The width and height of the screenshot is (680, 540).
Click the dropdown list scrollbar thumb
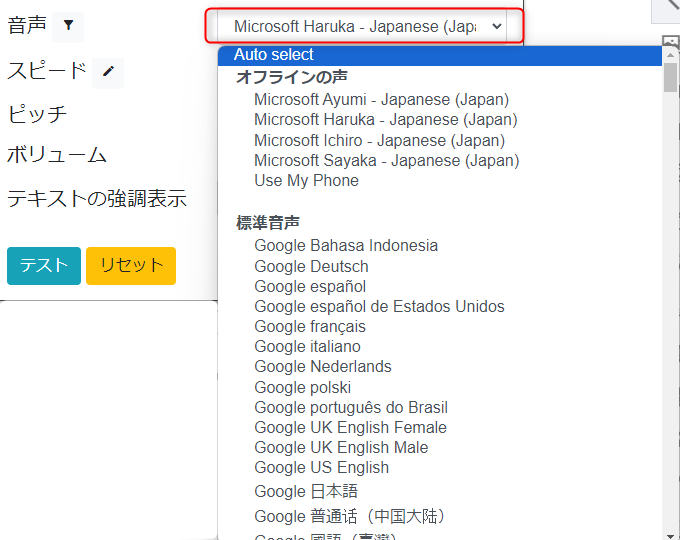670,77
